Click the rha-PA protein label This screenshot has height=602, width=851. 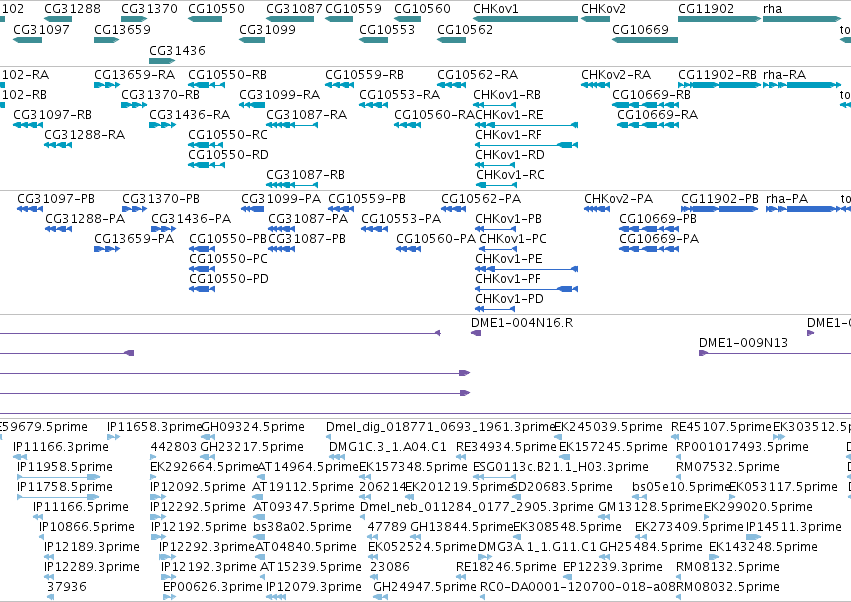(x=787, y=199)
